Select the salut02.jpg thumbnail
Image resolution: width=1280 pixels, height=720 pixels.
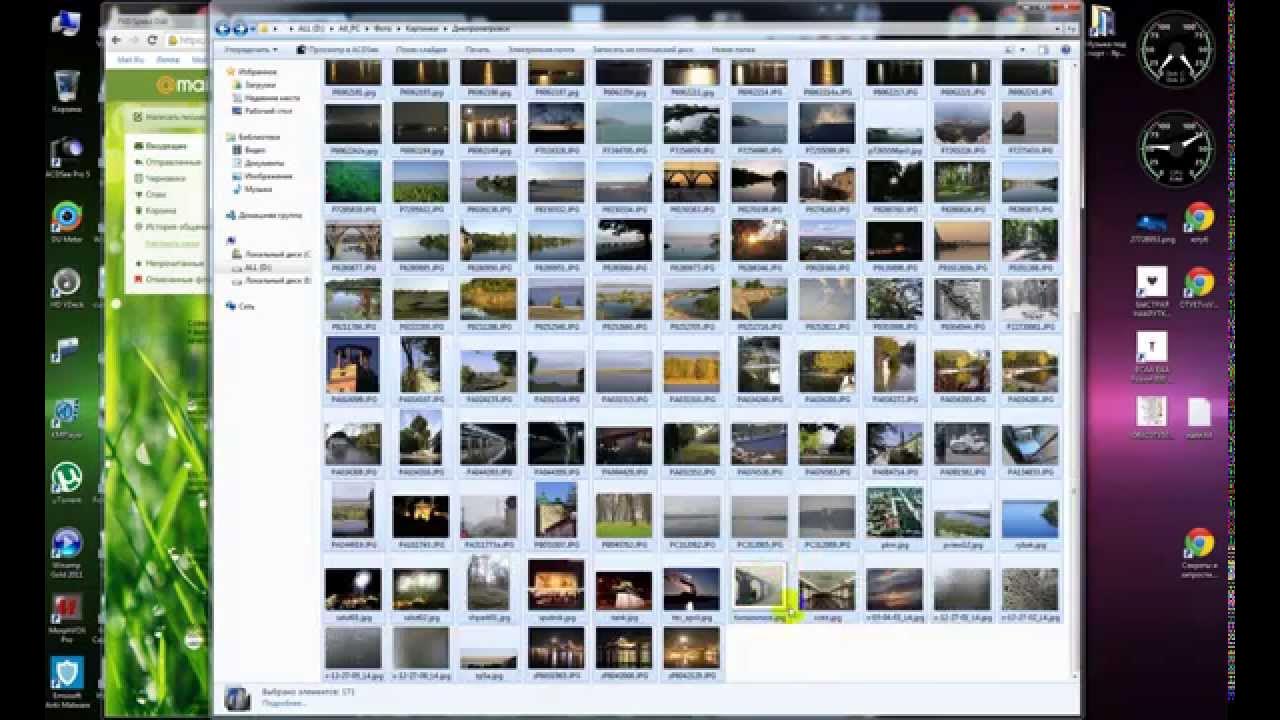click(x=421, y=588)
